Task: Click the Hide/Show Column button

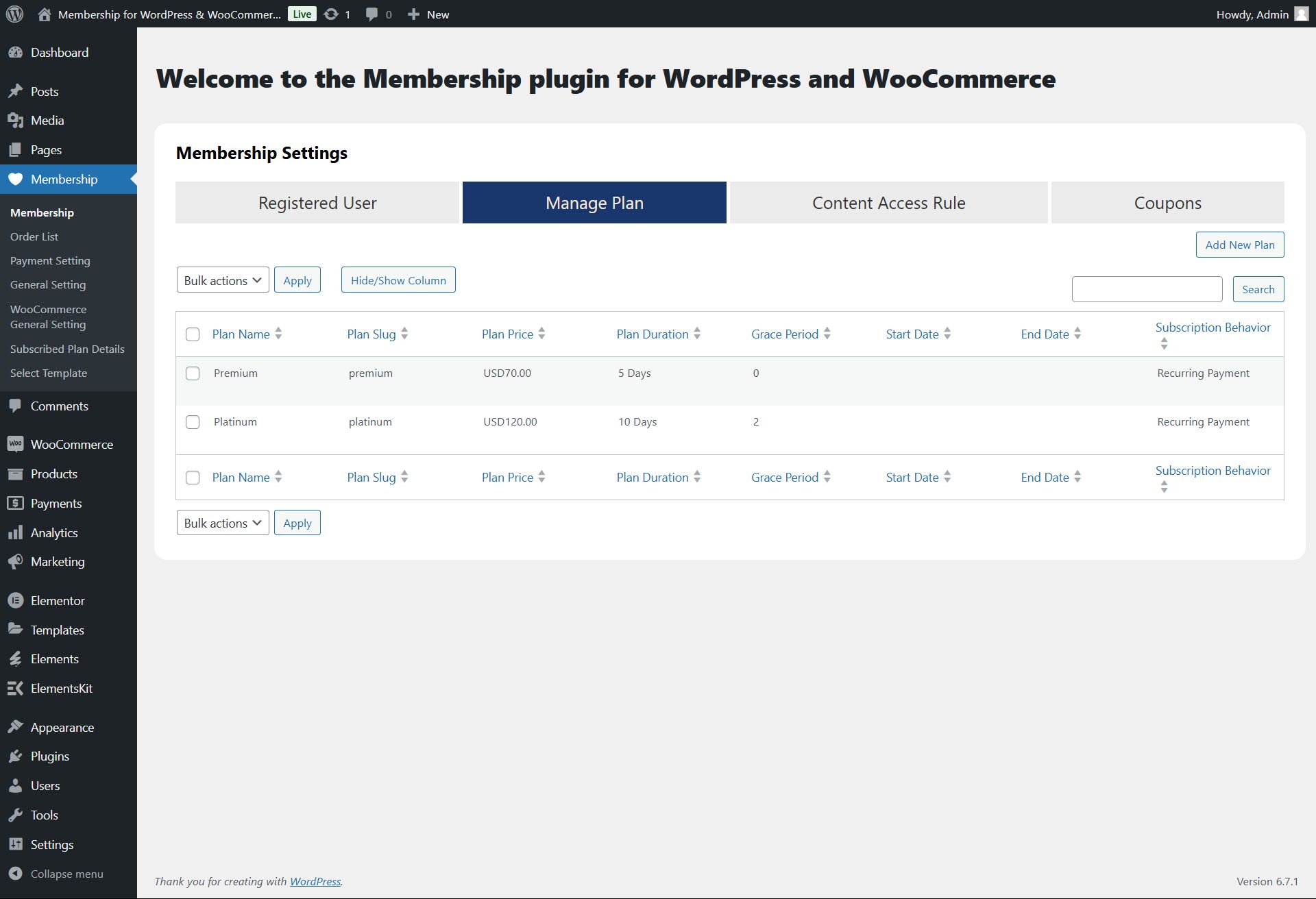Action: (398, 280)
